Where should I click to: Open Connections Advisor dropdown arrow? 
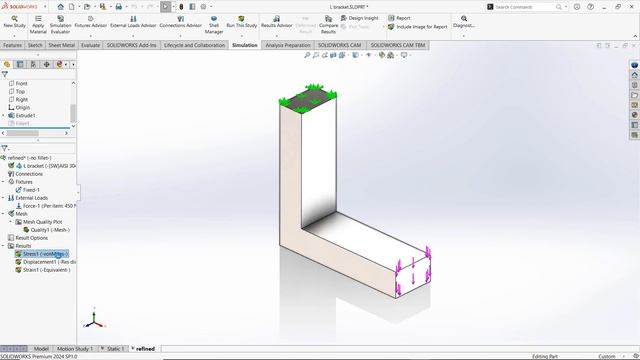180,36
